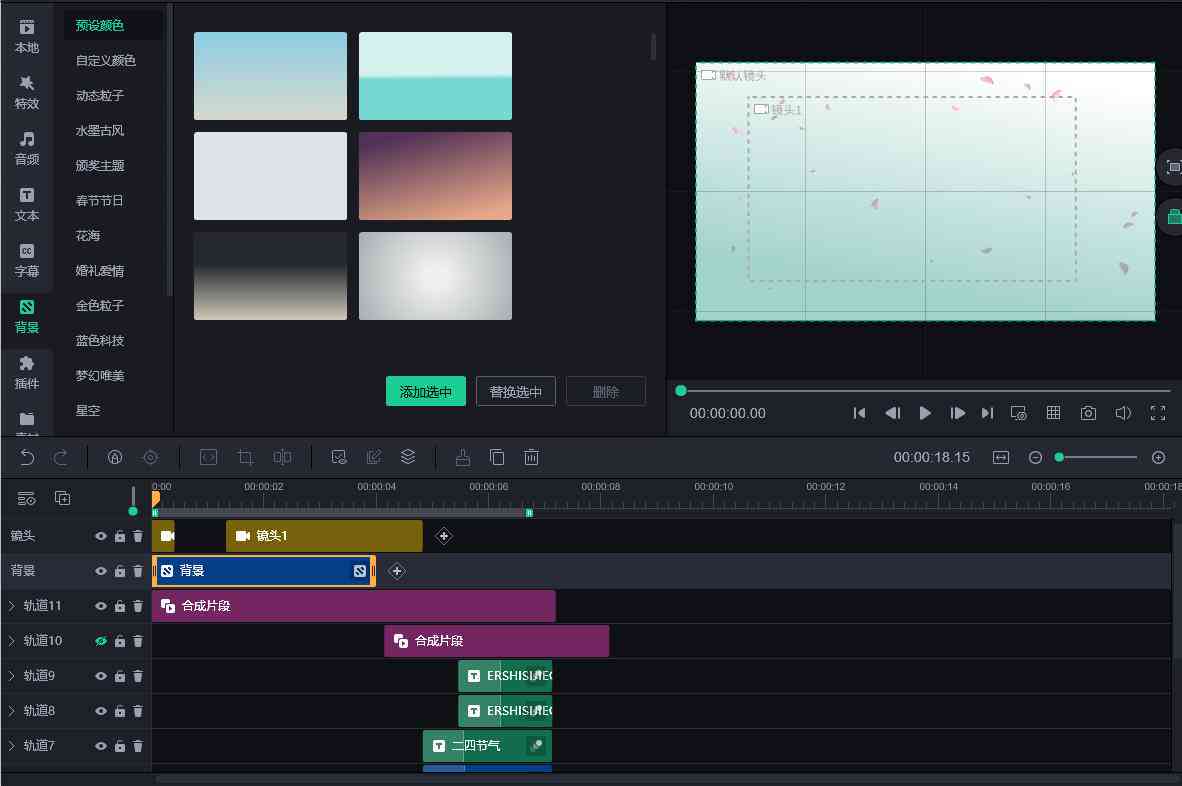The height and width of the screenshot is (786, 1182).
Task: Toggle visibility of 轨道9
Action: 100,676
